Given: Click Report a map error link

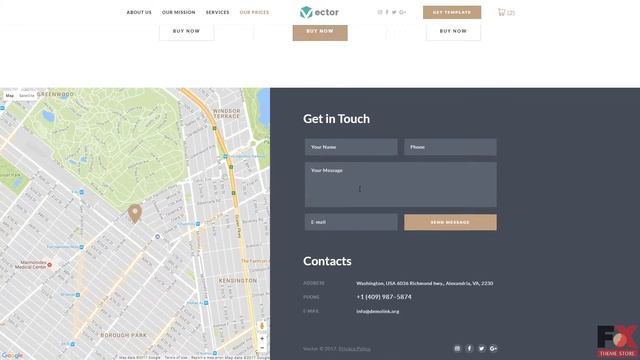Looking at the screenshot, I should (207, 358).
